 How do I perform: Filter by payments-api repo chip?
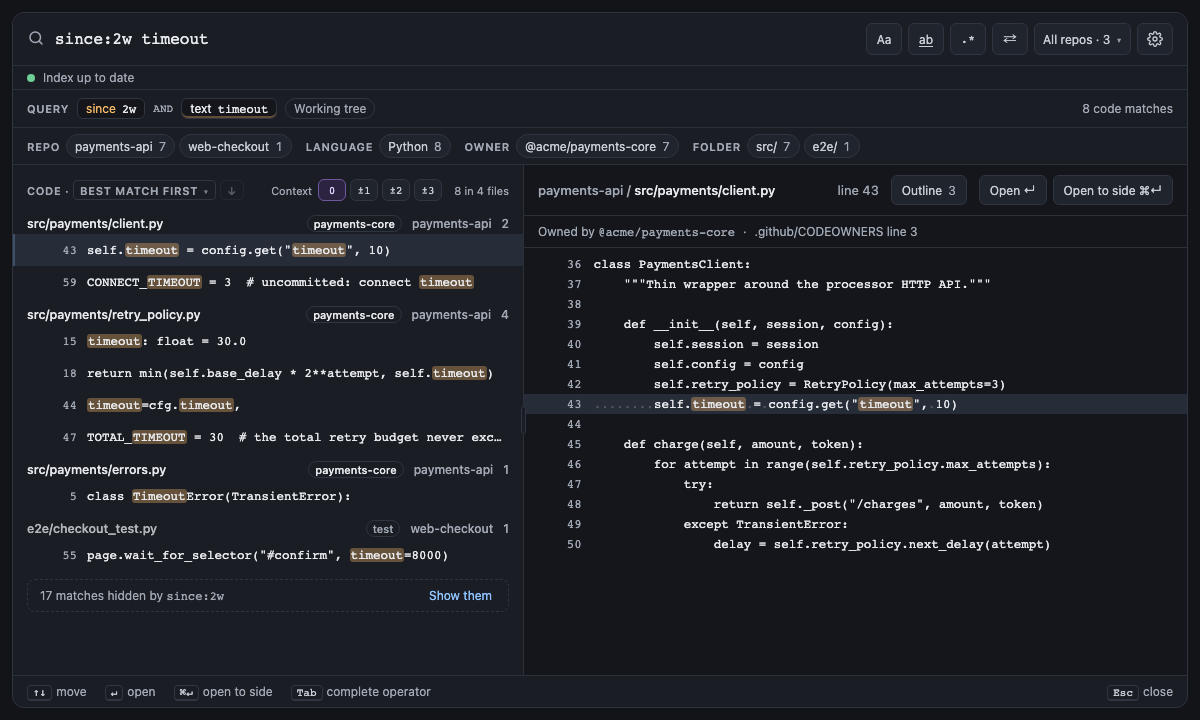(x=121, y=147)
